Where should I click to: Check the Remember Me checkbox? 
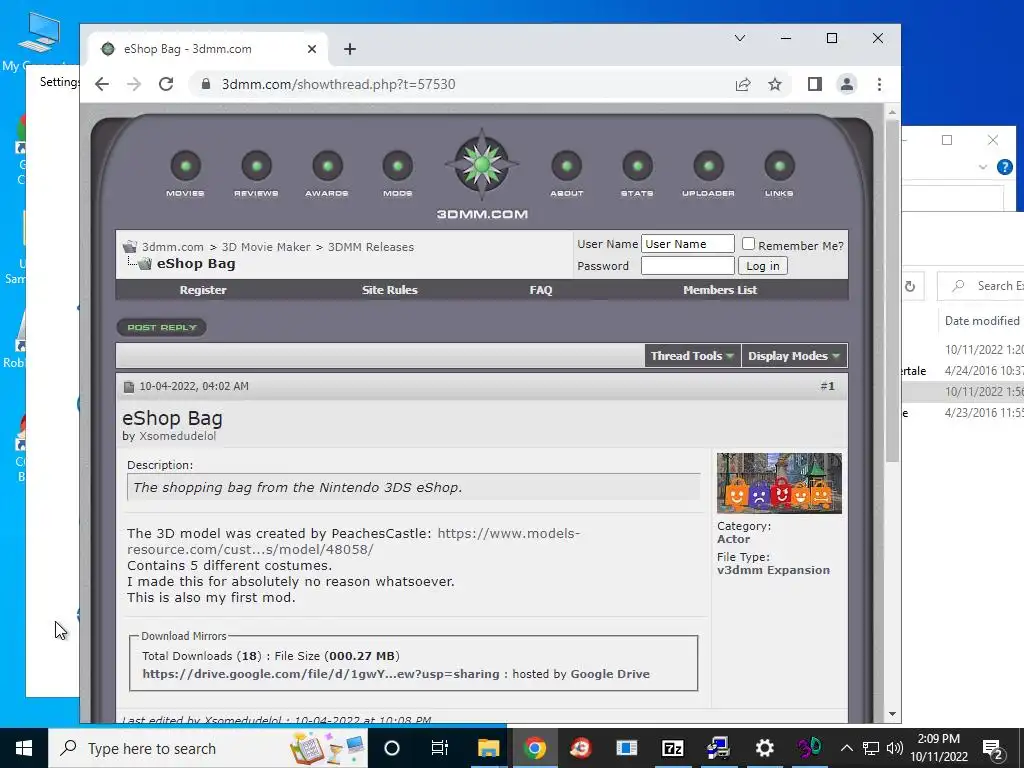coord(748,244)
